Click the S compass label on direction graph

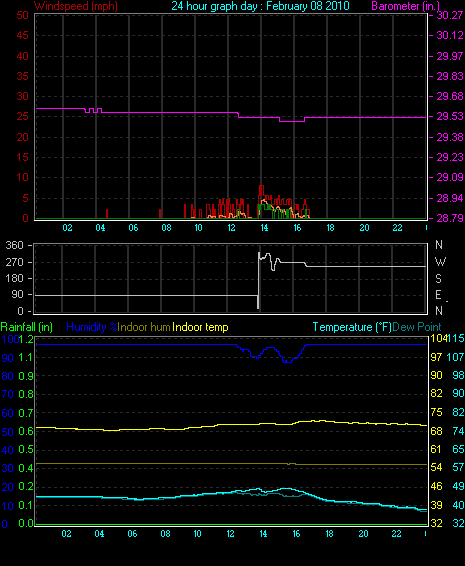click(438, 278)
